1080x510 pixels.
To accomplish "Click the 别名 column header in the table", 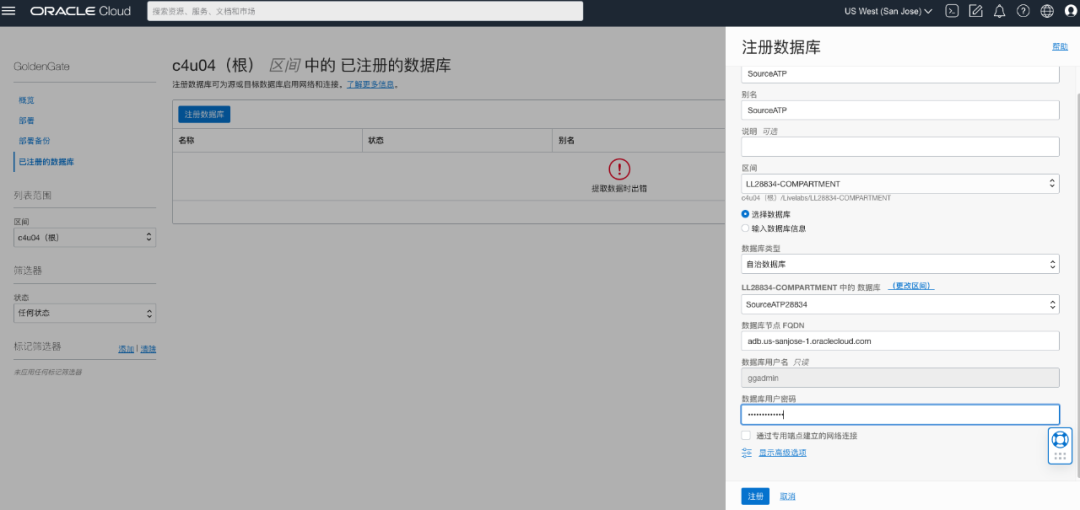I will click(x=566, y=140).
